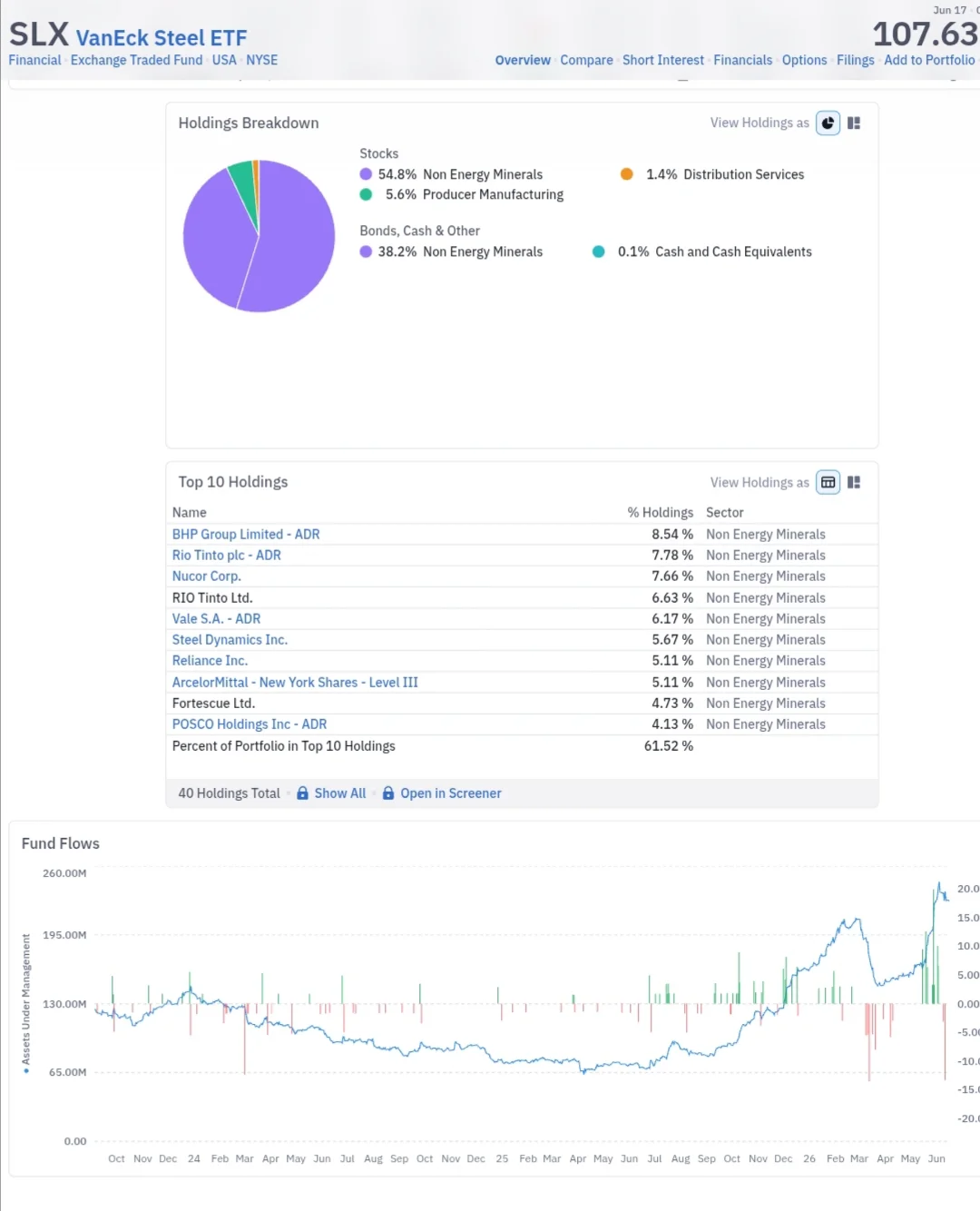Click the % Holdings column header
The height and width of the screenshot is (1211, 980).
pyautogui.click(x=661, y=513)
